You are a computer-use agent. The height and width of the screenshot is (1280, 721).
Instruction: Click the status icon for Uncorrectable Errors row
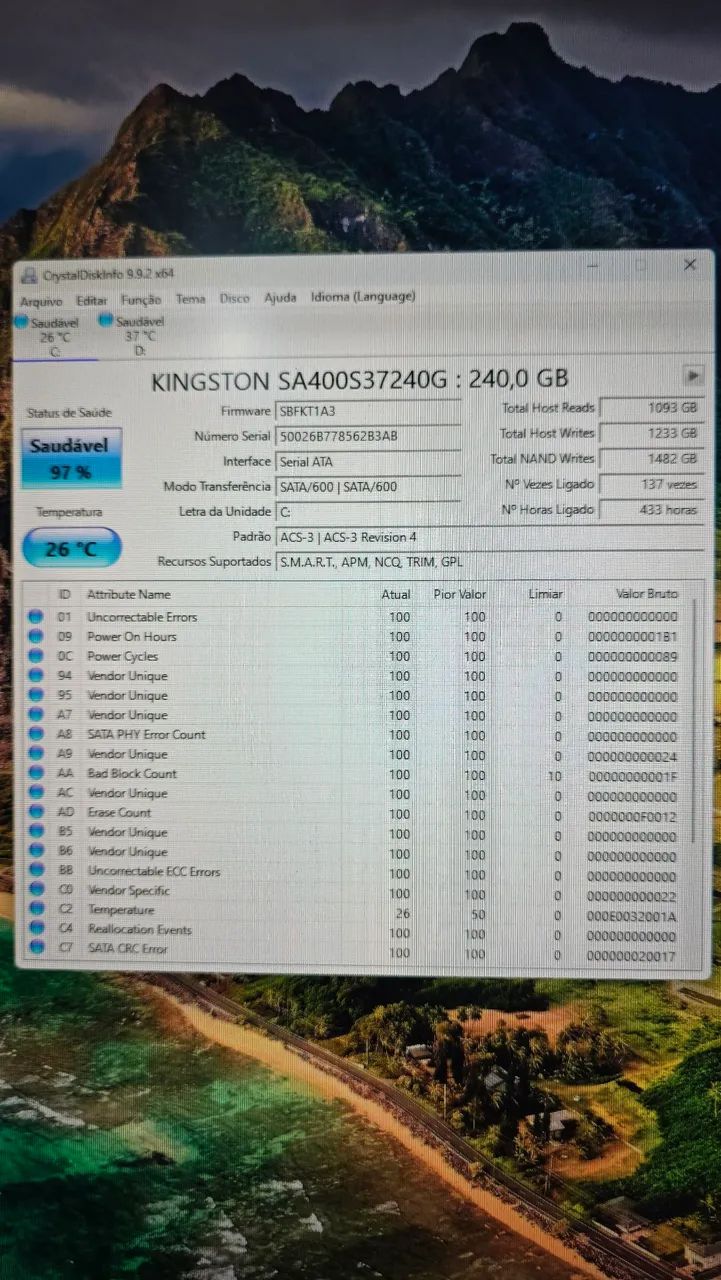click(36, 617)
